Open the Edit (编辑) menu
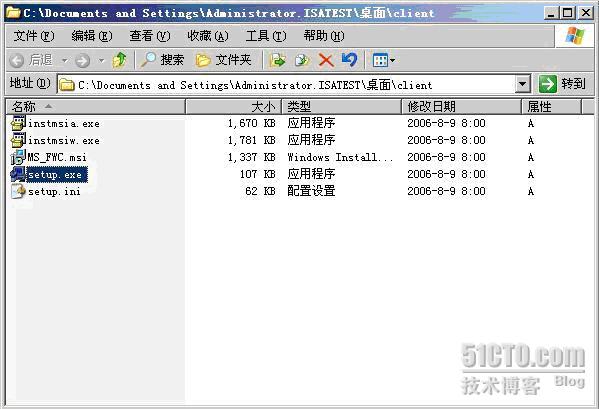Image resolution: width=599 pixels, height=409 pixels. click(92, 36)
